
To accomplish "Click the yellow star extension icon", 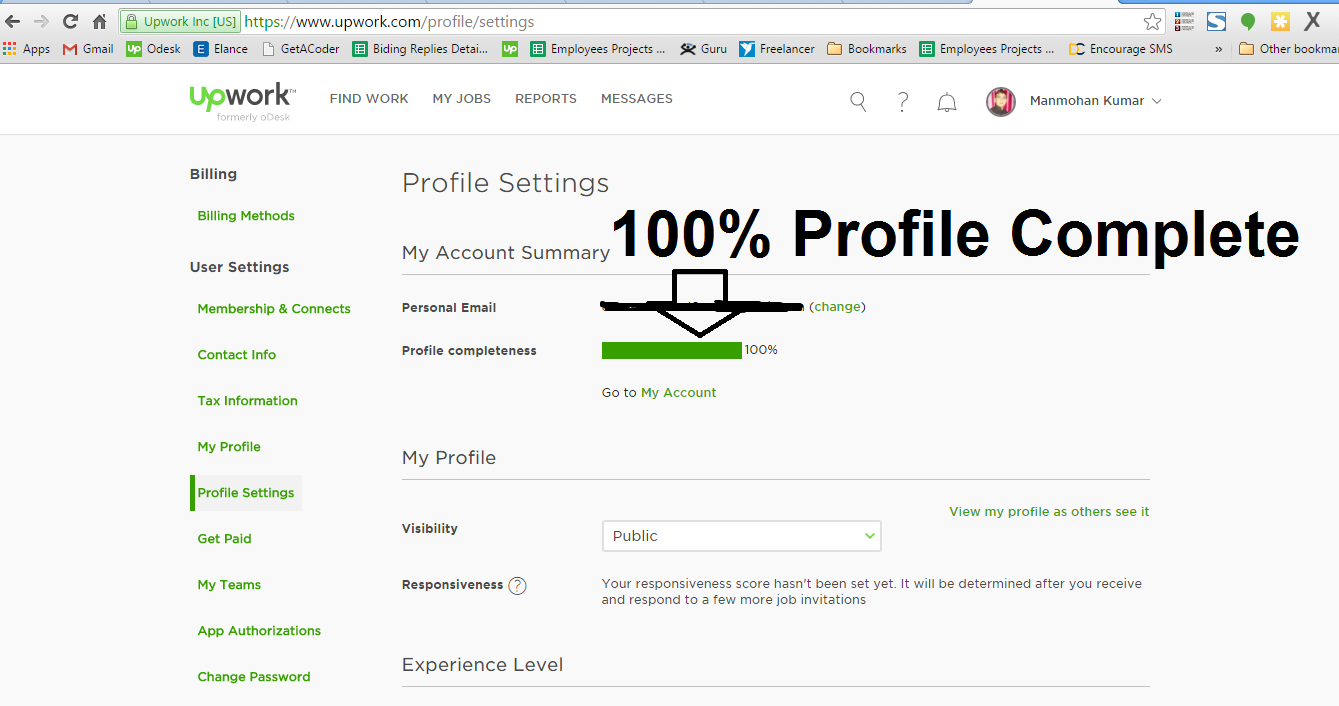I will [1280, 21].
